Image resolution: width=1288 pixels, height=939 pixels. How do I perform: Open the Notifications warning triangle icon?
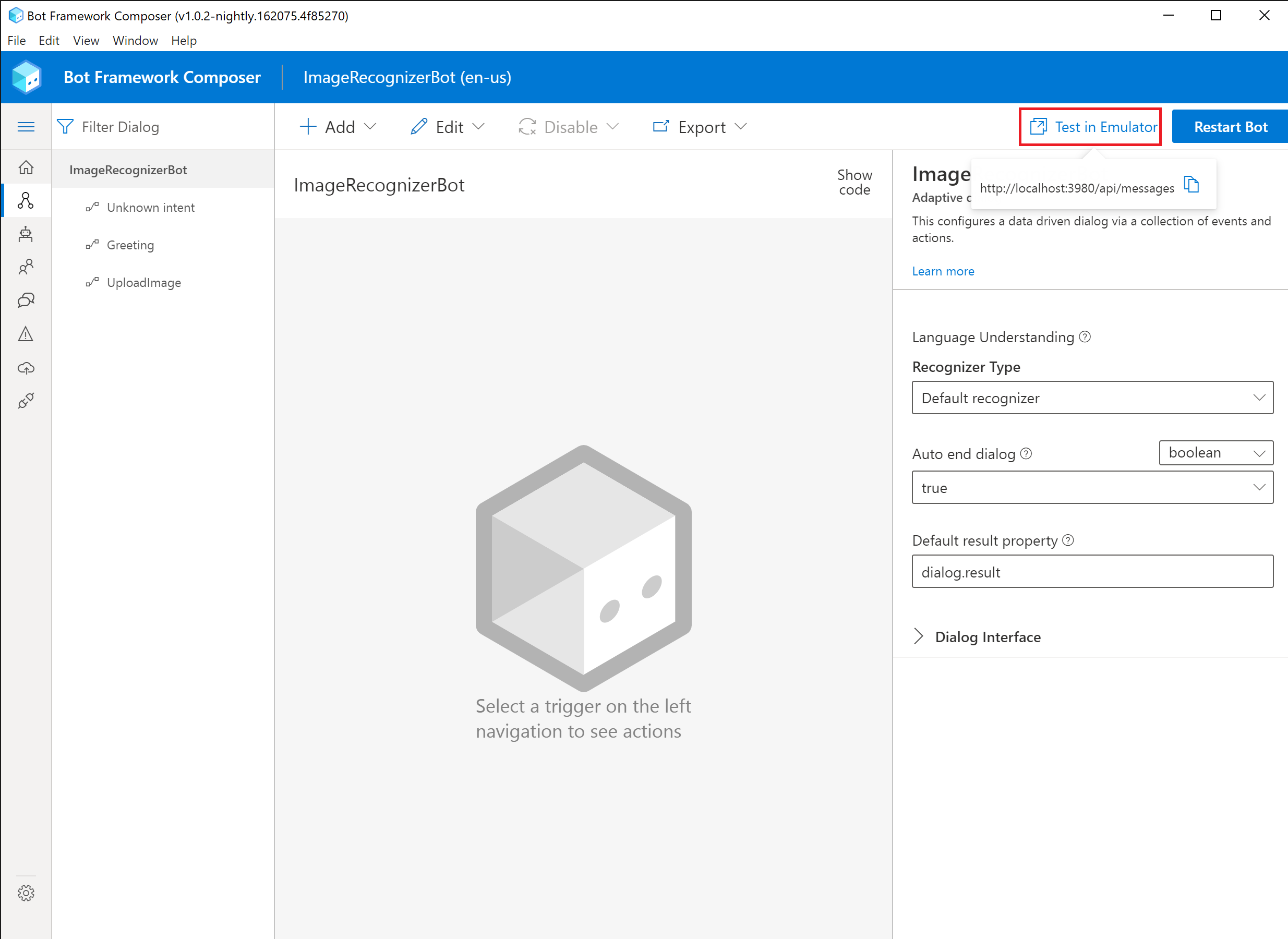tap(26, 334)
